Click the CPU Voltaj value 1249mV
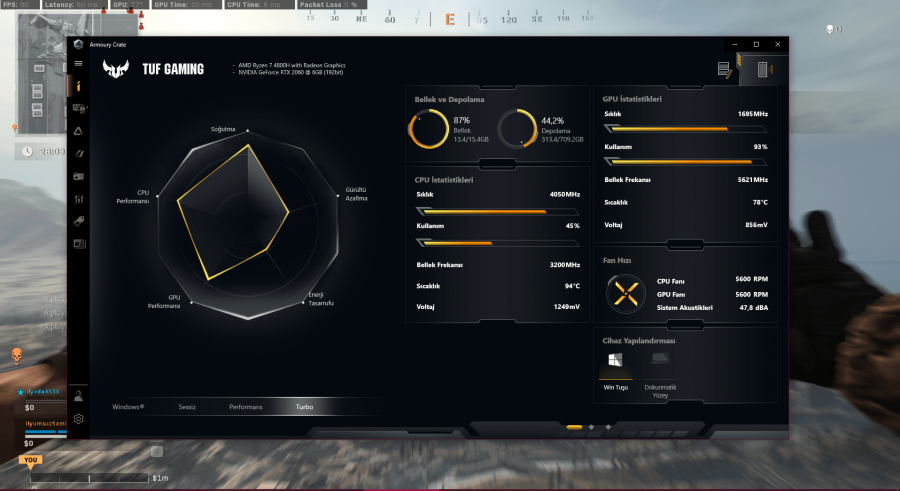Viewport: 900px width, 491px height. (567, 307)
